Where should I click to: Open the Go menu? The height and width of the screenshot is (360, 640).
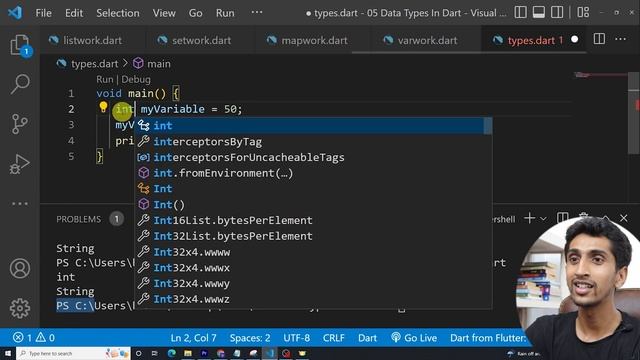196,13
